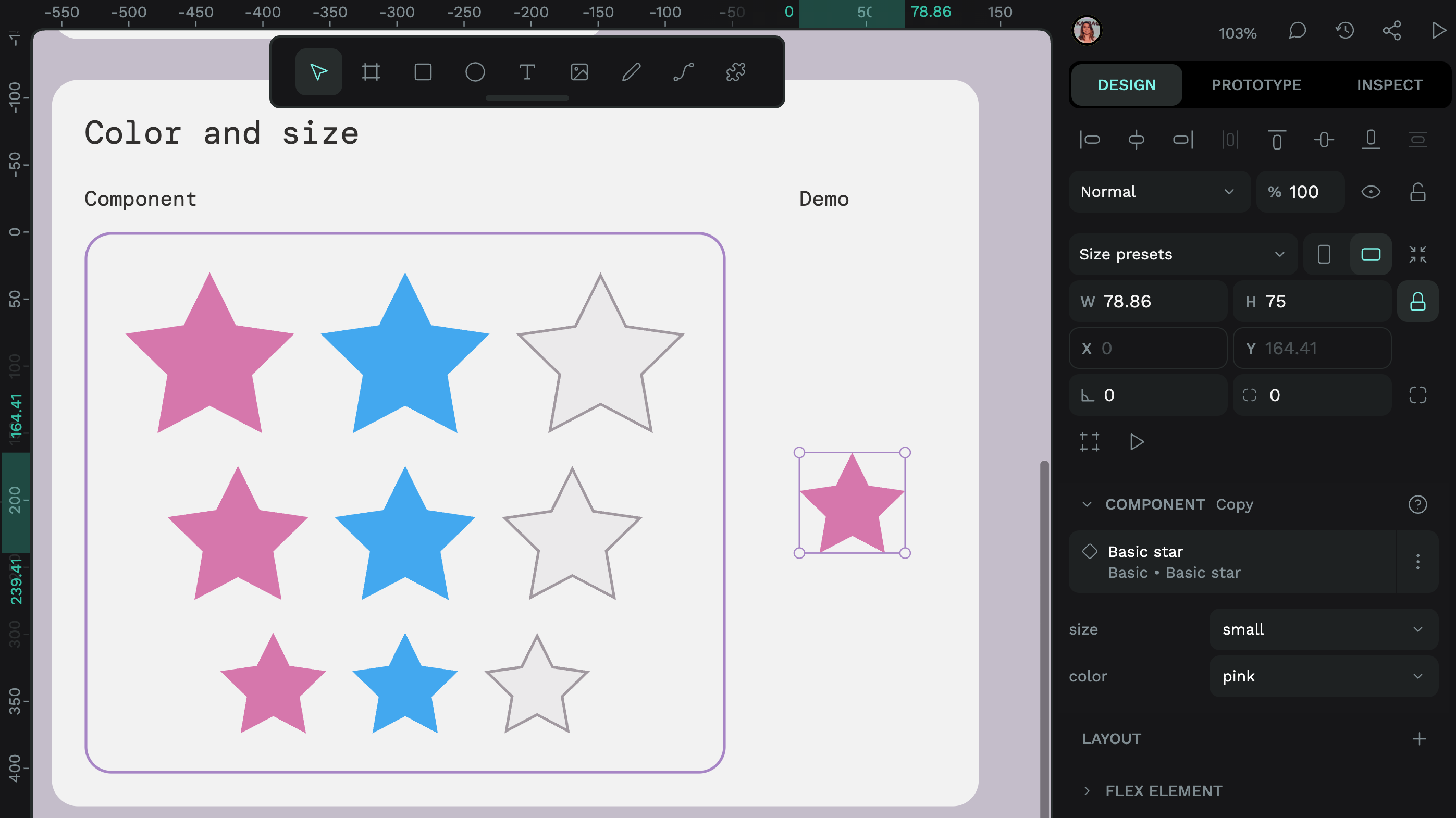Open the Plugins puzzle icon
The image size is (1456, 818).
[735, 72]
